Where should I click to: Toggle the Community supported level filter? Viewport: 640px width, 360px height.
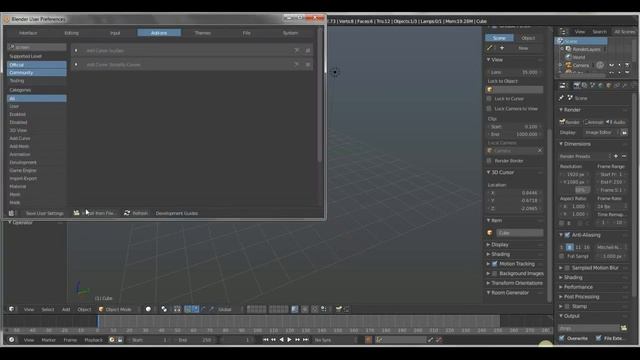coord(37,73)
